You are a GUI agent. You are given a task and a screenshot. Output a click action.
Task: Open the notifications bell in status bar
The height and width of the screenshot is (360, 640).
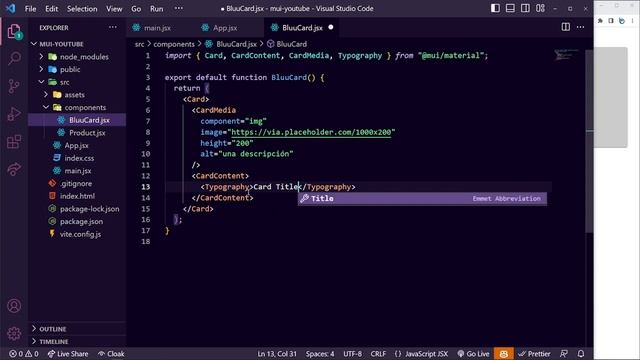click(x=581, y=353)
